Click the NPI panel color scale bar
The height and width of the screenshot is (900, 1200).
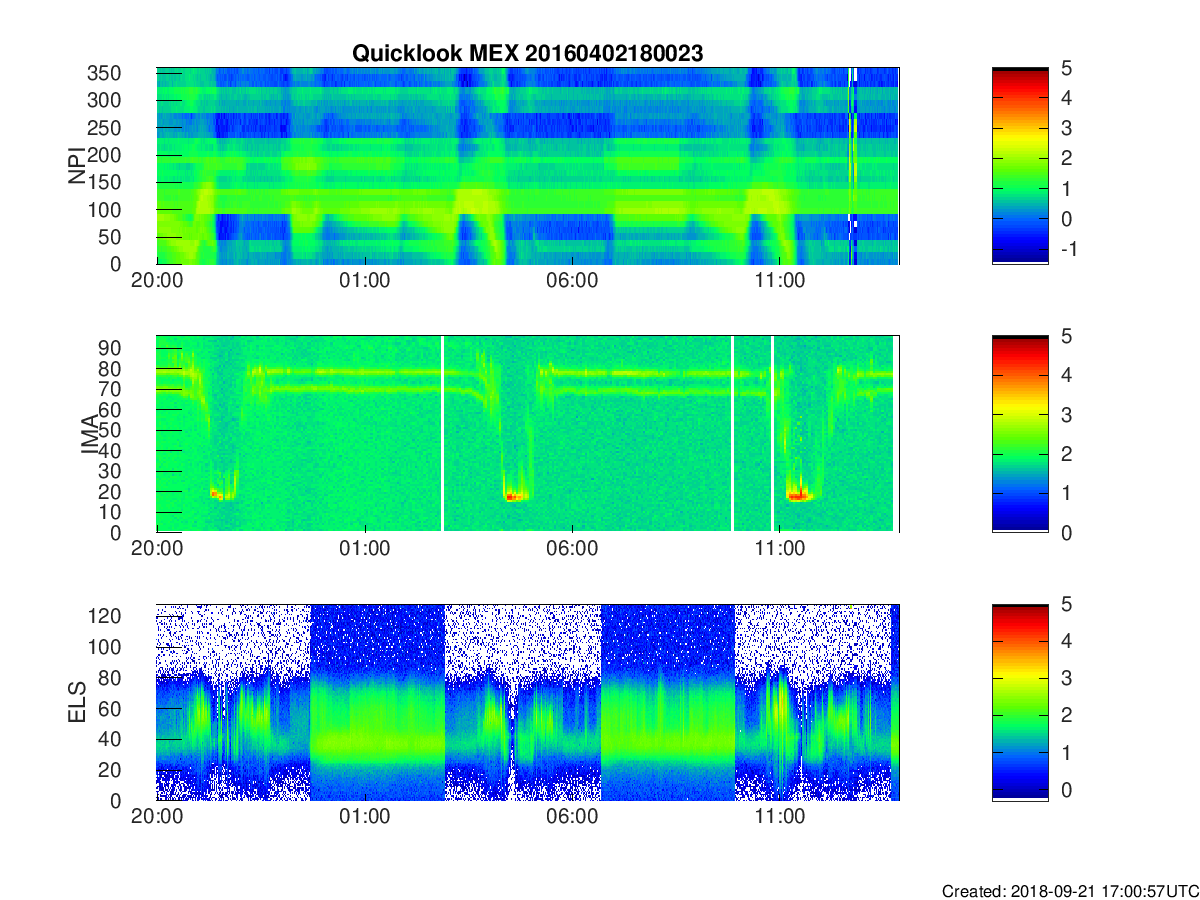(x=1020, y=166)
